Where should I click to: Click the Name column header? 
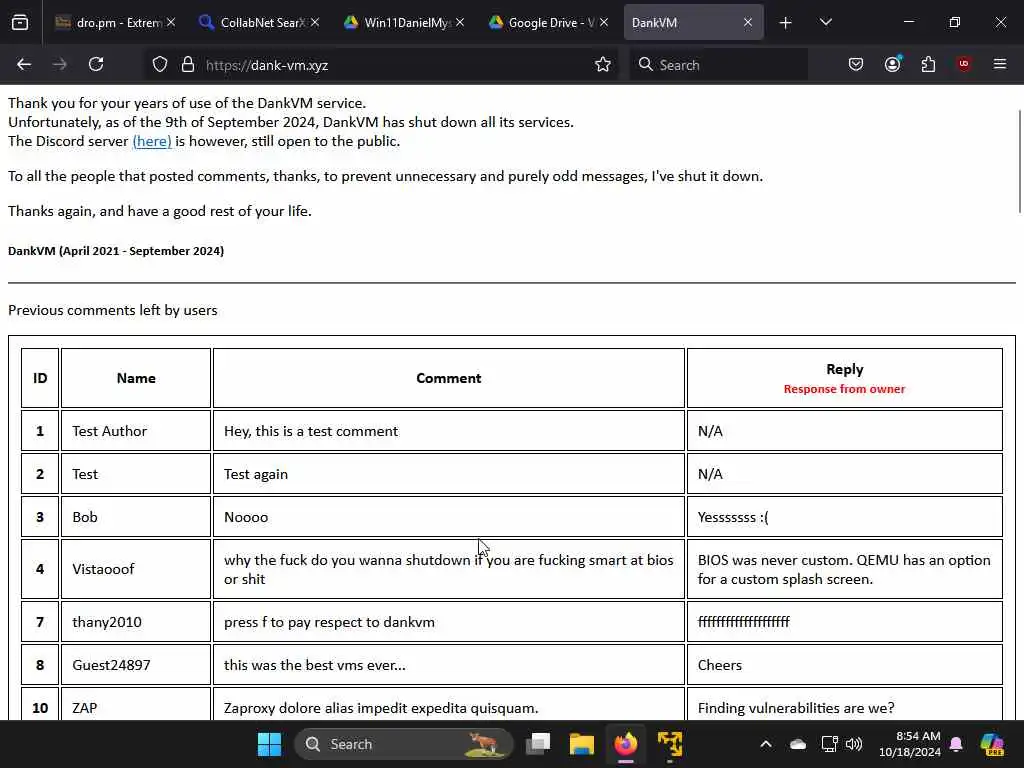(x=136, y=378)
